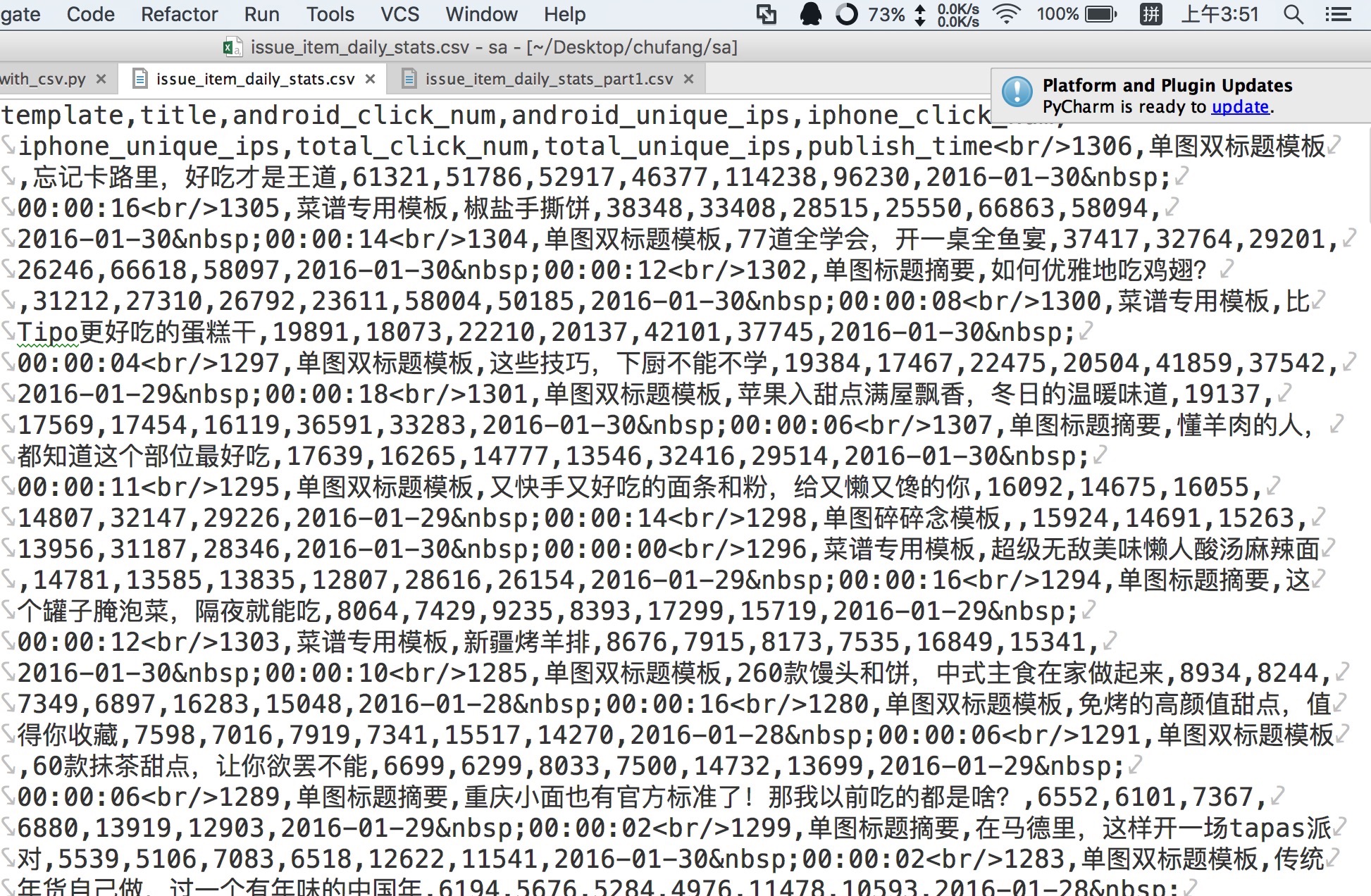Click the text '椒盐手撕饼' in the editor

tap(527, 208)
